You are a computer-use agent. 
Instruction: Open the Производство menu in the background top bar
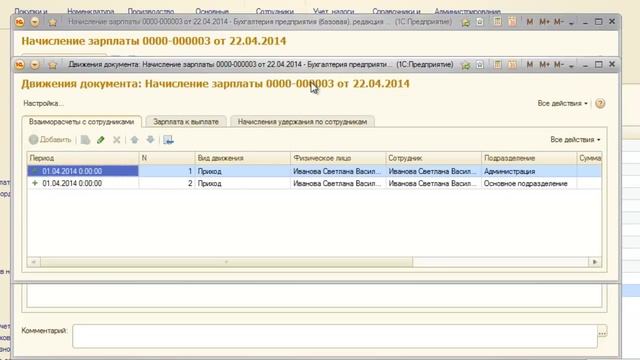151,11
